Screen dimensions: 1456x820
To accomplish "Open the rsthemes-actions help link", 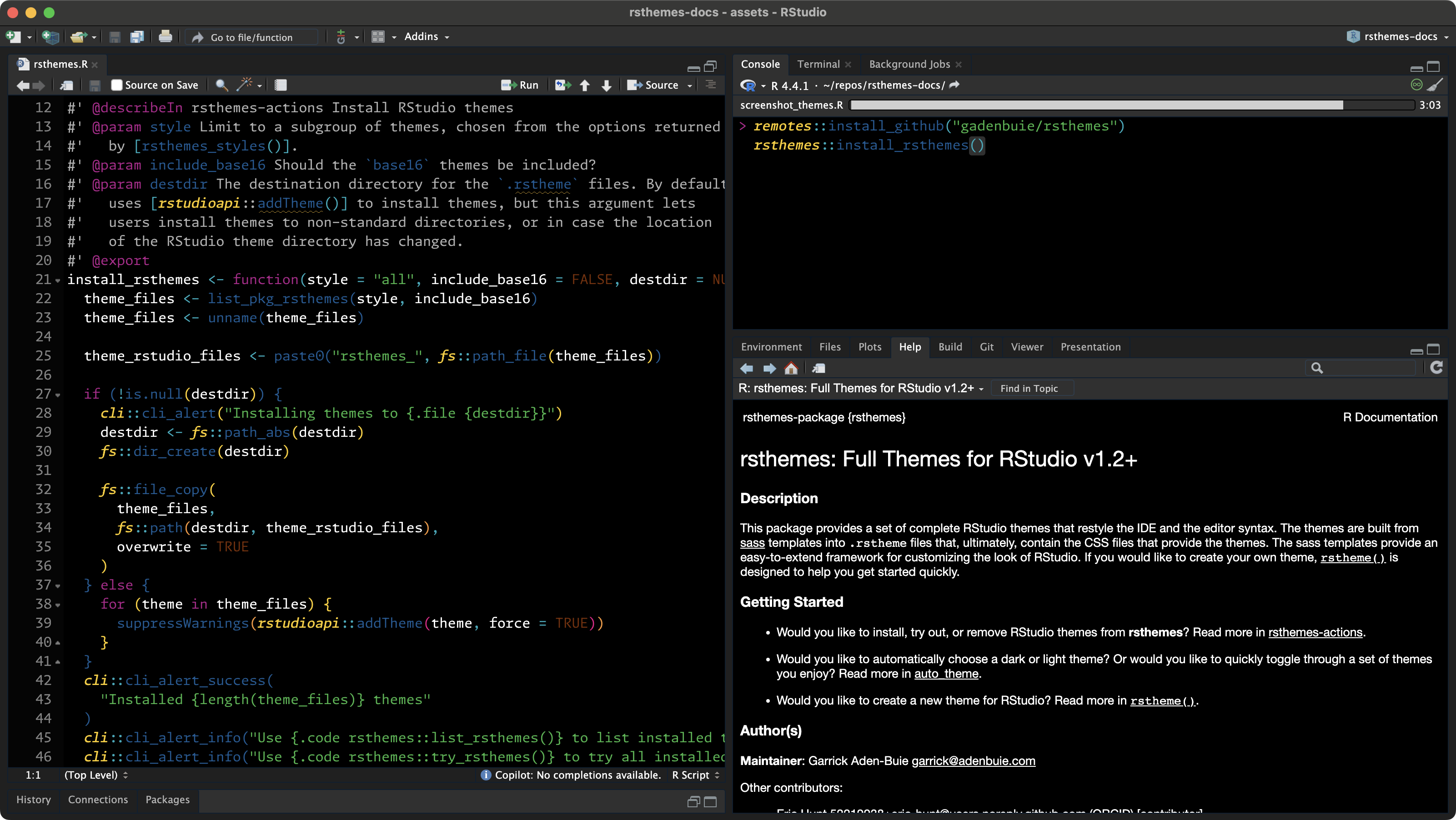I will click(1315, 632).
